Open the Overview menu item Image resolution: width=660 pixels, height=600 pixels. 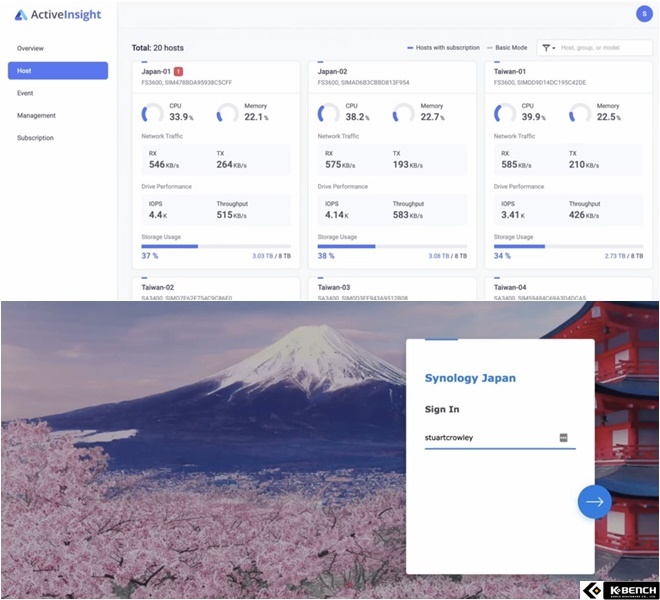tap(30, 48)
